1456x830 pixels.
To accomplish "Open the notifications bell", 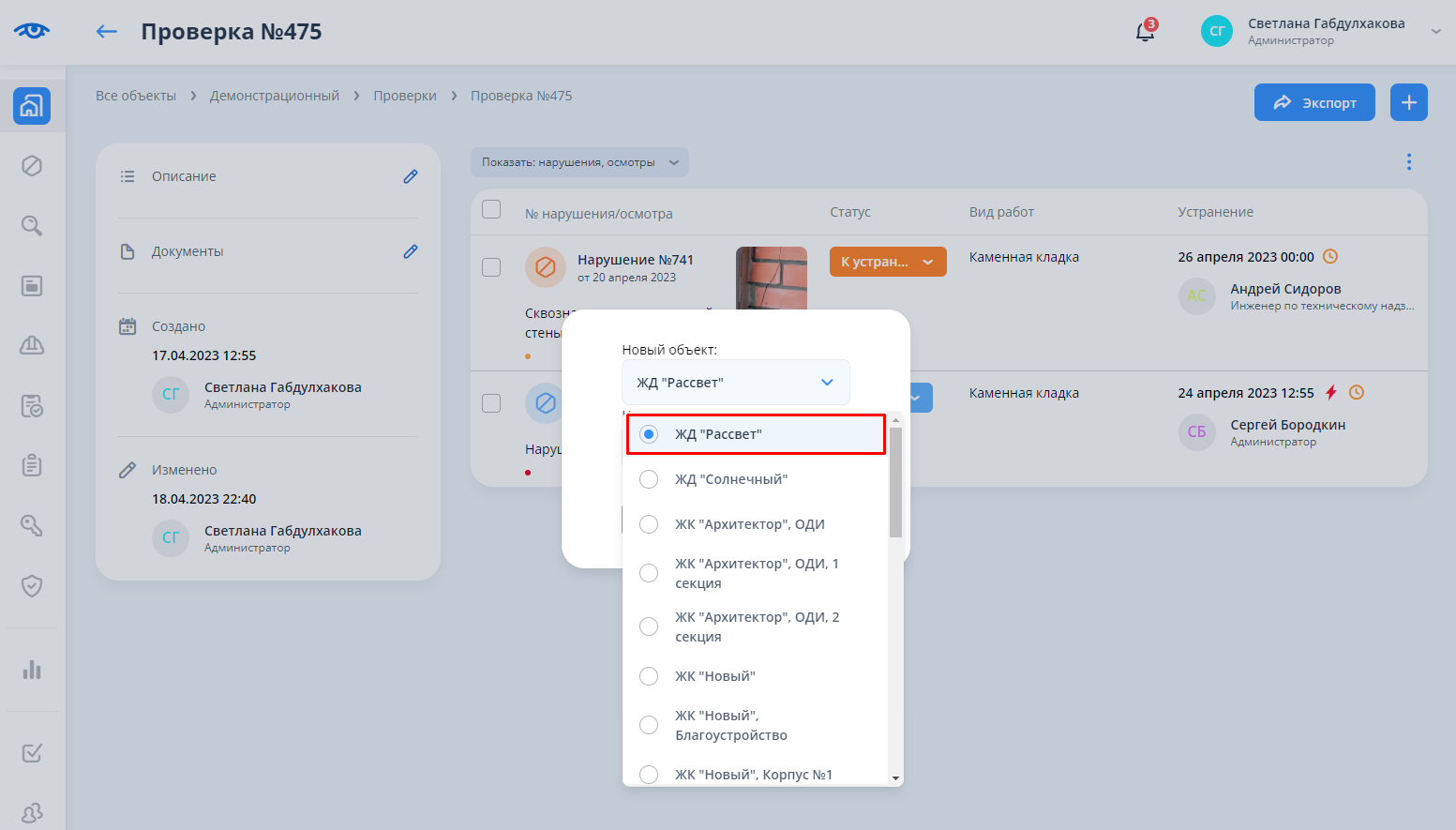I will (x=1145, y=32).
